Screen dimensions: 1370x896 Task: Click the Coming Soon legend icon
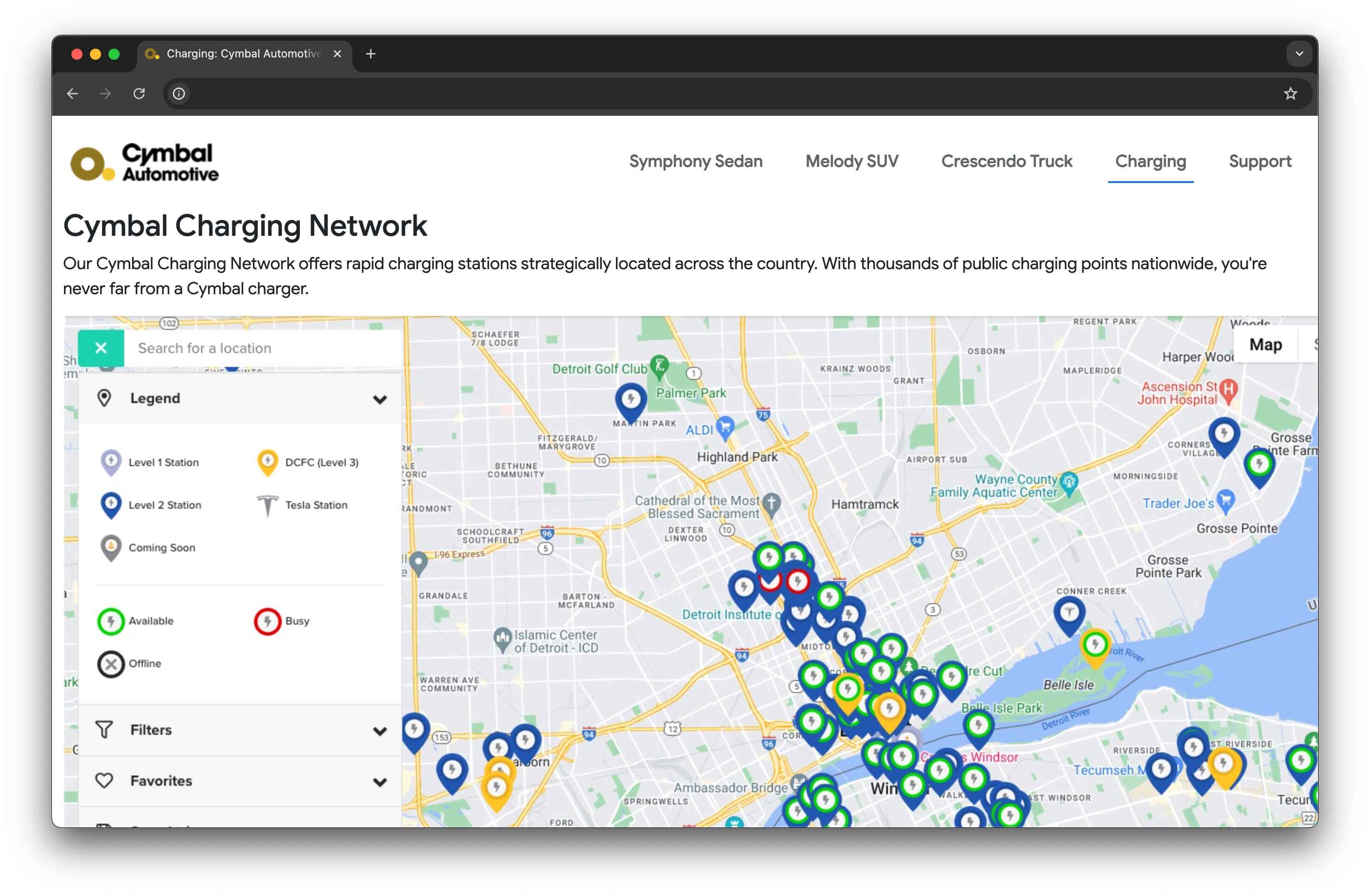tap(110, 549)
